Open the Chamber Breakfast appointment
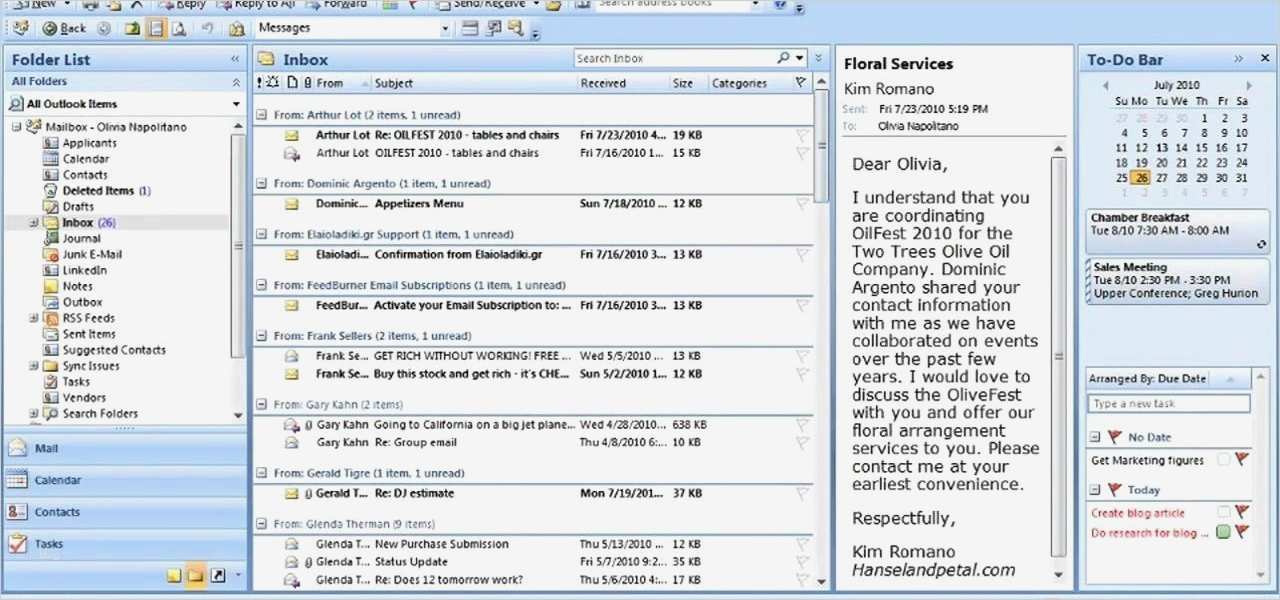 pos(1178,231)
